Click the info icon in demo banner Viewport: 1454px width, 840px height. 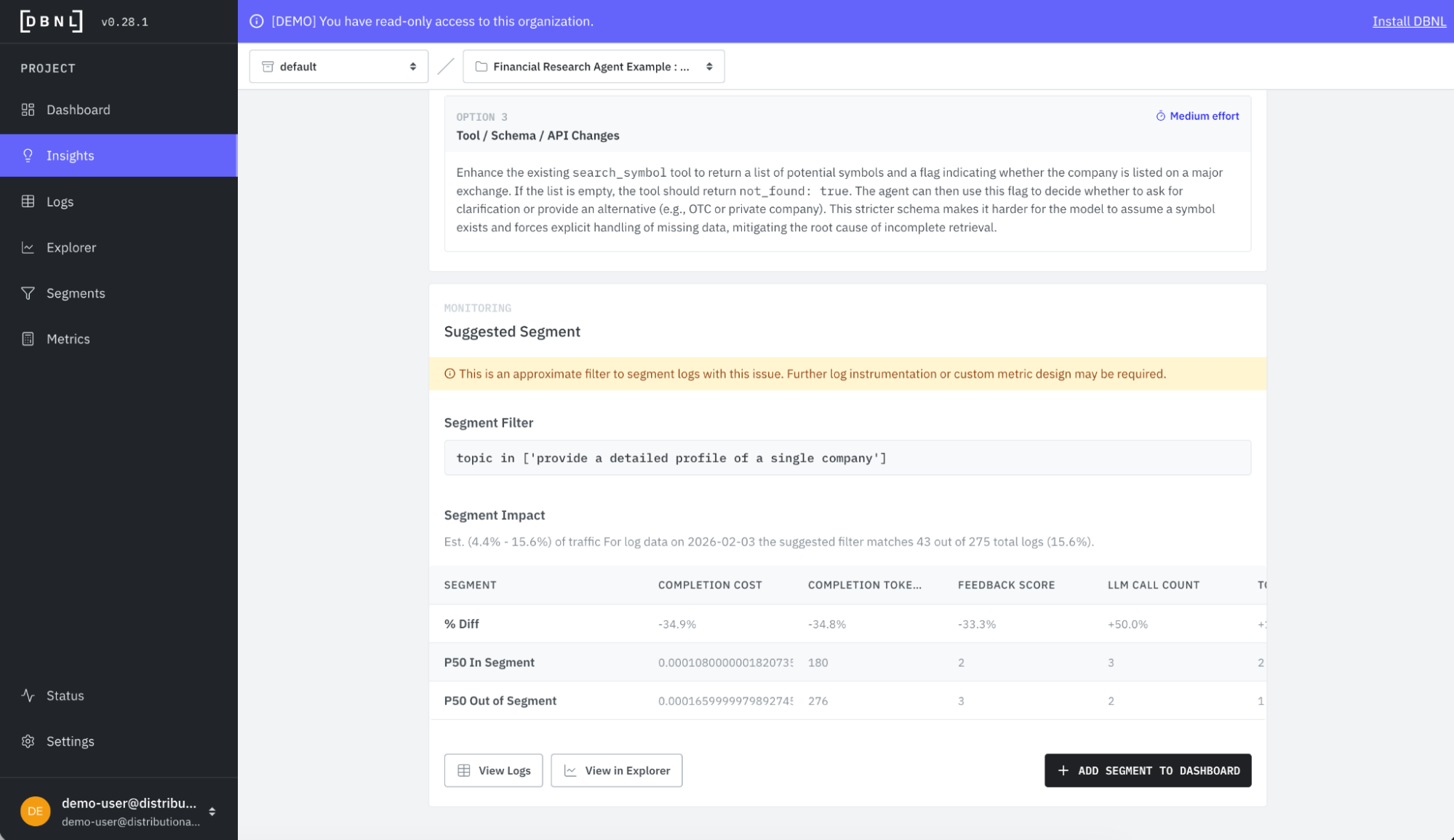[x=257, y=21]
